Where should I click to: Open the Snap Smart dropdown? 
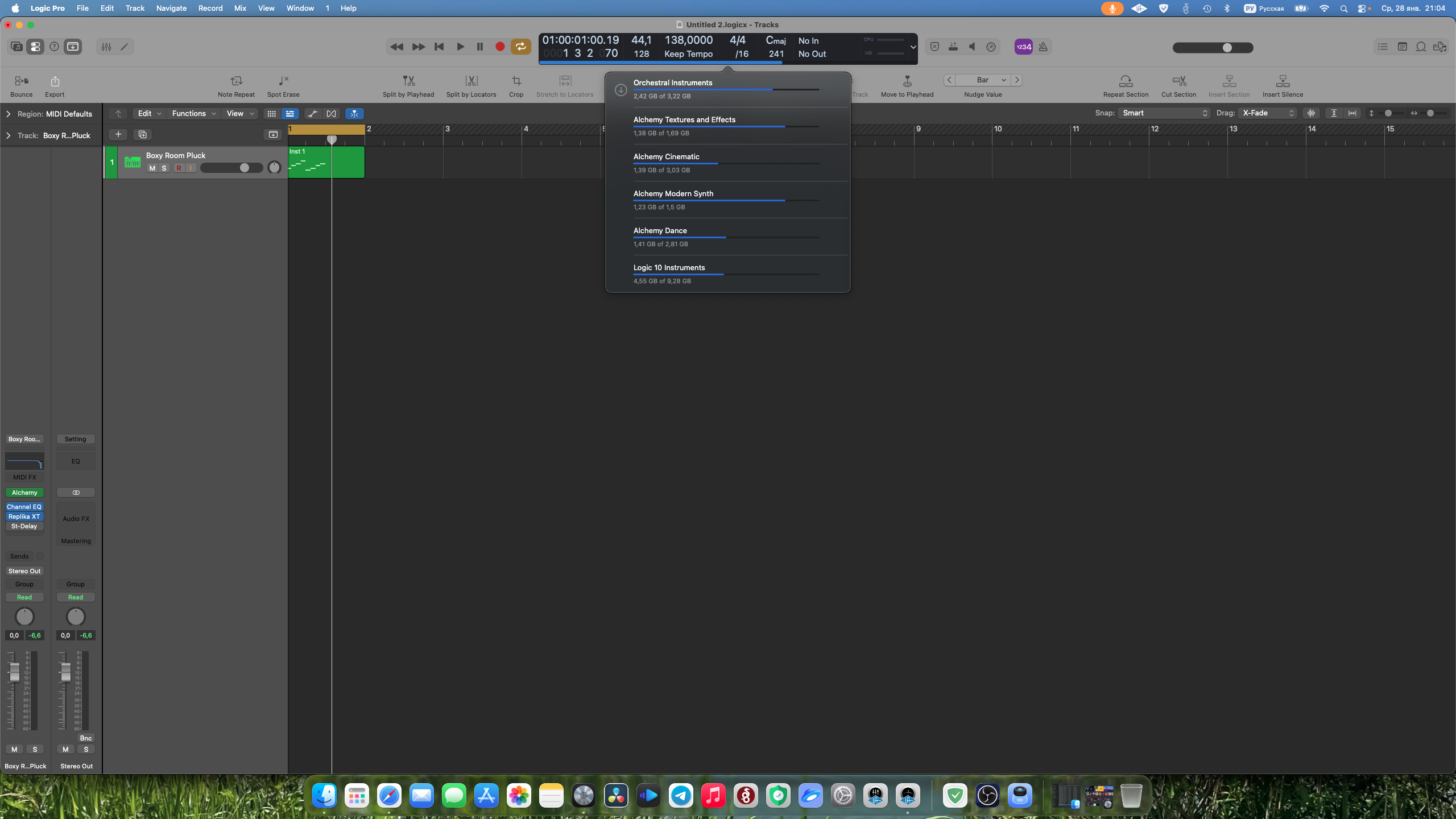[x=1164, y=113]
